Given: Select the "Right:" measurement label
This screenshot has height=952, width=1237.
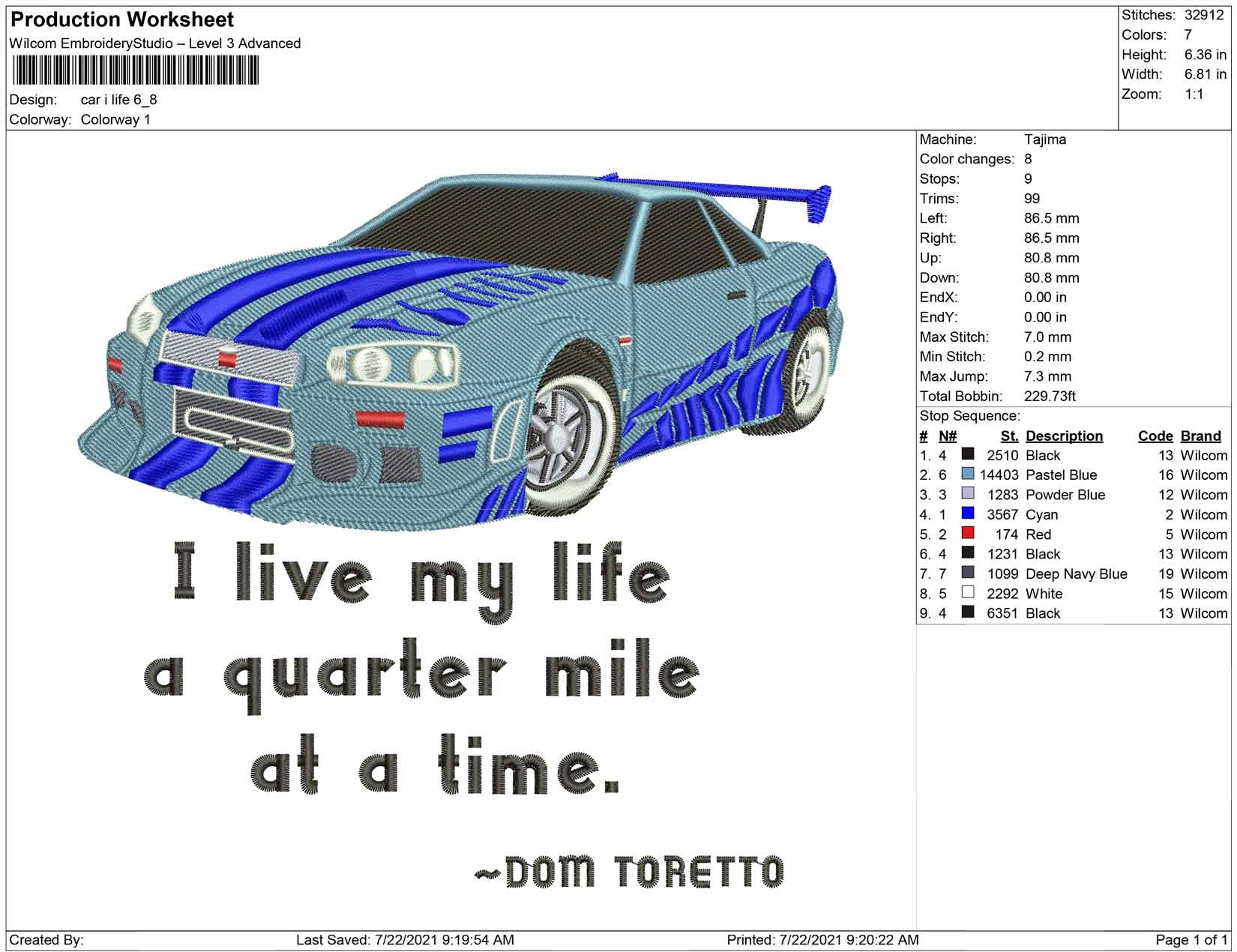Looking at the screenshot, I should [938, 238].
